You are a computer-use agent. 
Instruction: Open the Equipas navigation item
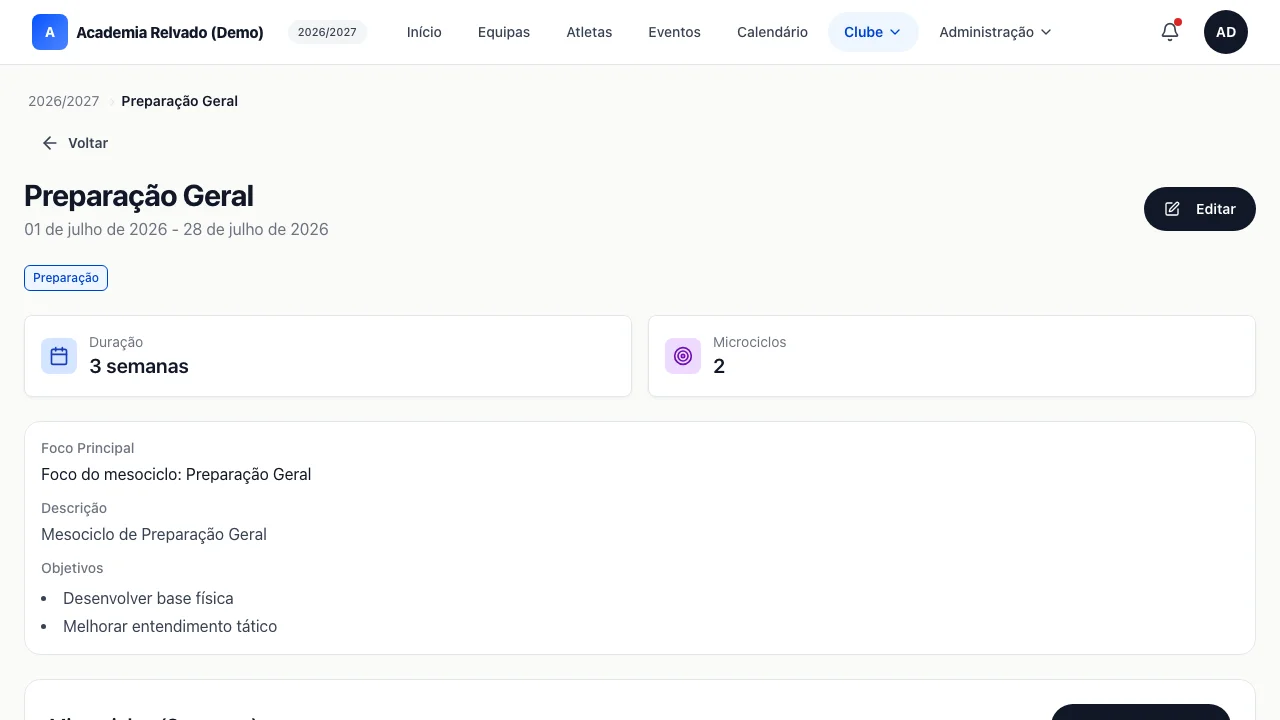(x=504, y=32)
